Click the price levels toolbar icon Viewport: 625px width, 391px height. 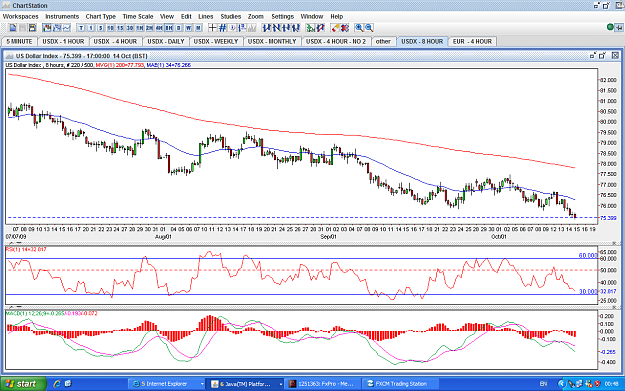click(242, 28)
